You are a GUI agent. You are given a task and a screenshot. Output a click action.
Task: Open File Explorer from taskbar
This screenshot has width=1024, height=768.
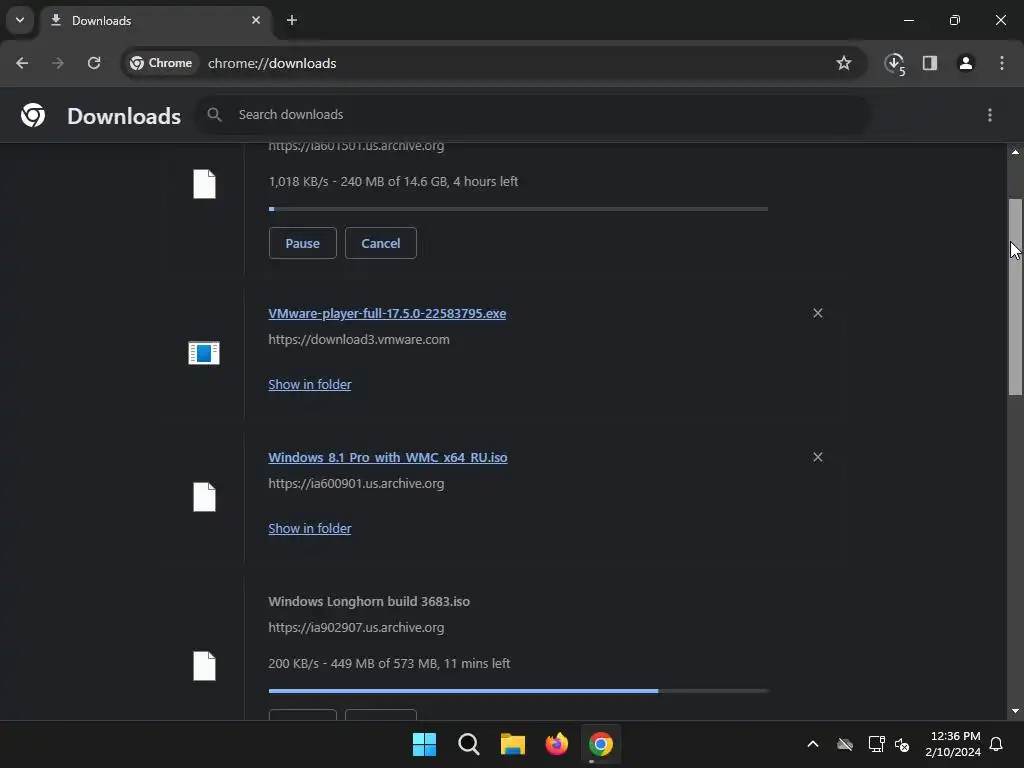tap(513, 744)
